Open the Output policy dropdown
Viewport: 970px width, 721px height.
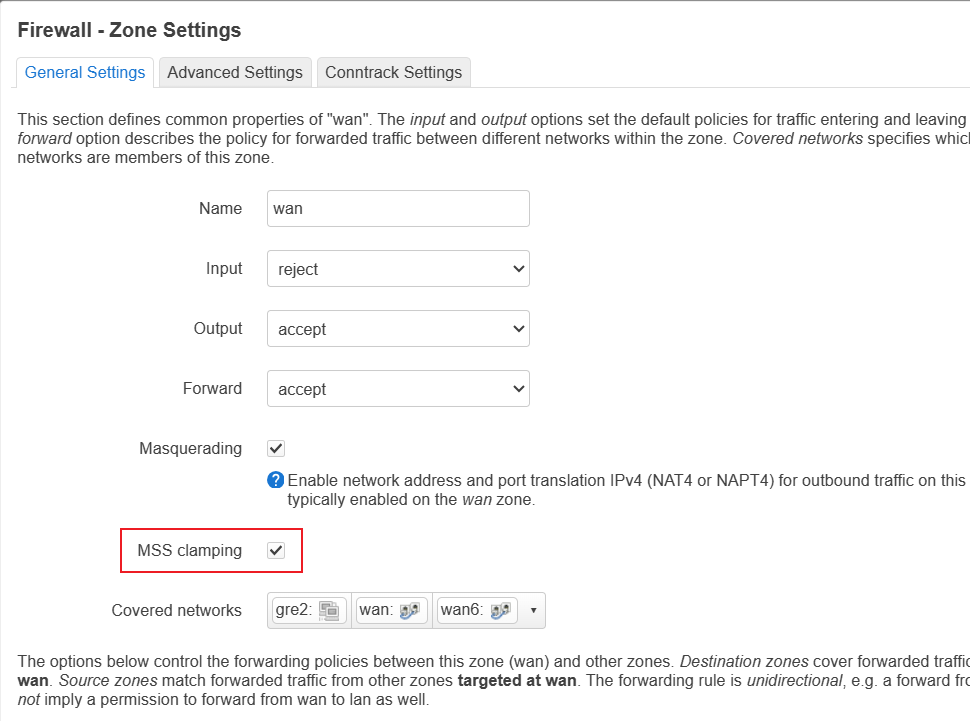click(398, 329)
